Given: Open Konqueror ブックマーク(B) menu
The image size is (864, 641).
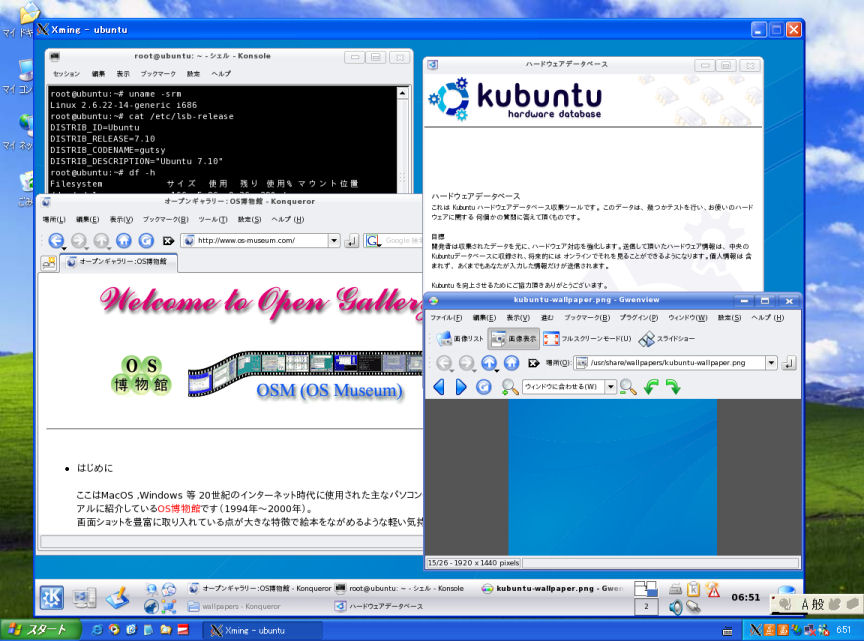Looking at the screenshot, I should point(165,219).
